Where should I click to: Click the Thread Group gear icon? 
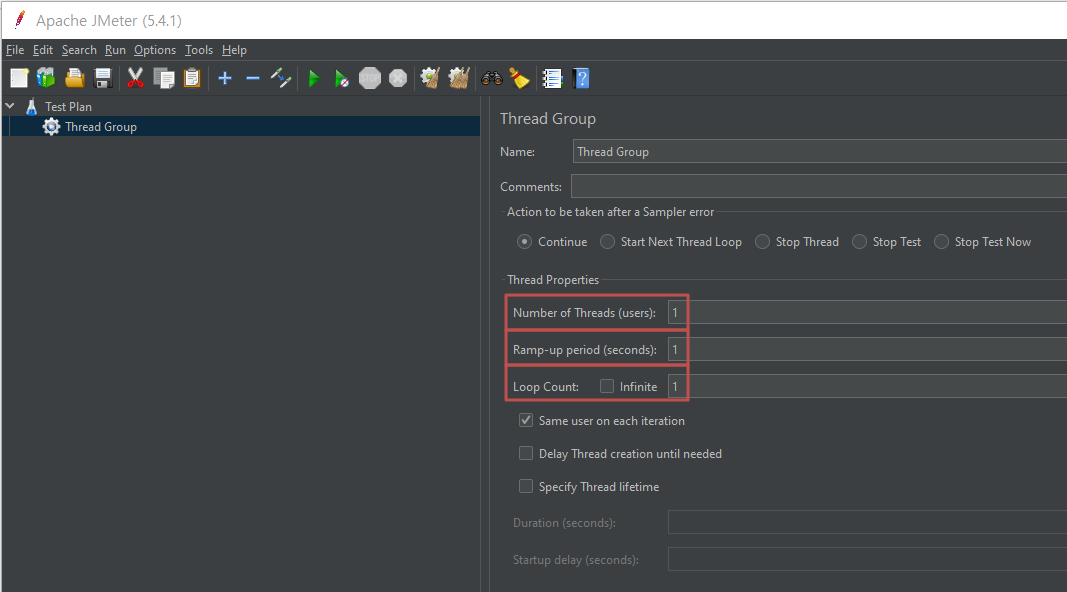tap(51, 127)
